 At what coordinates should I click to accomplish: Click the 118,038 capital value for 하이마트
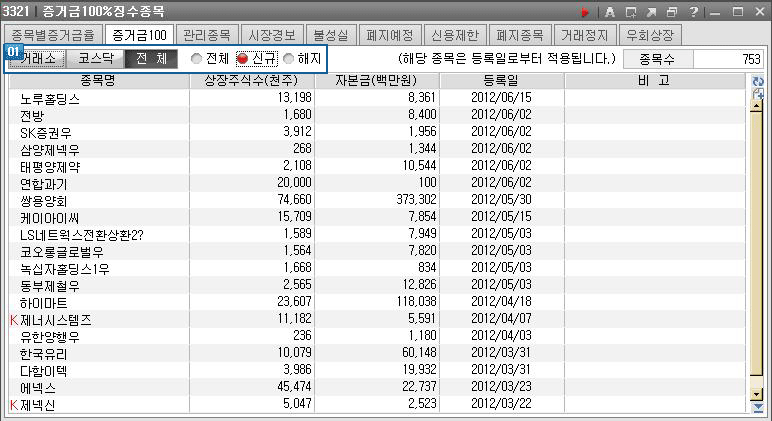pos(417,301)
